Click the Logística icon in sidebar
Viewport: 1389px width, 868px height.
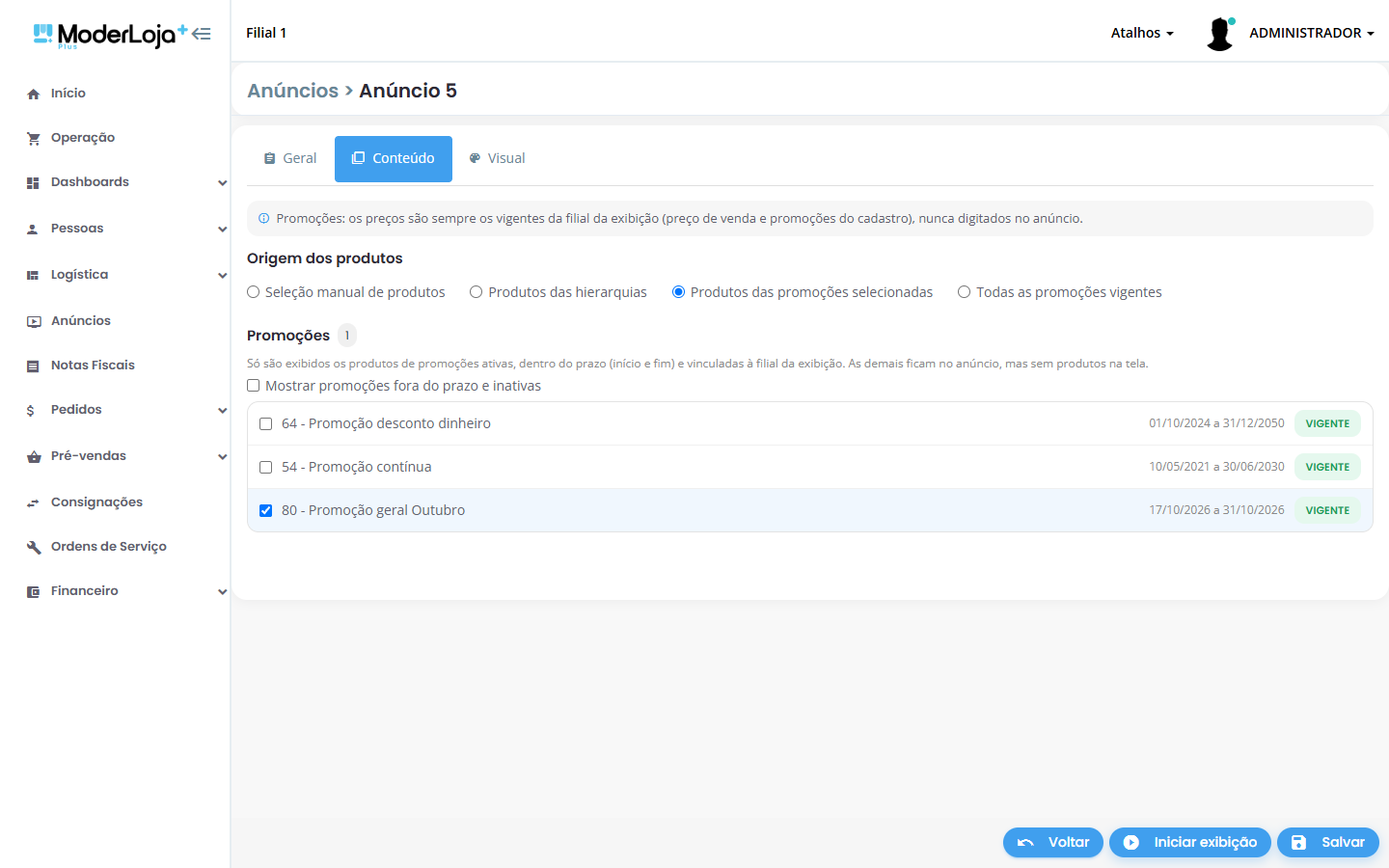[34, 275]
